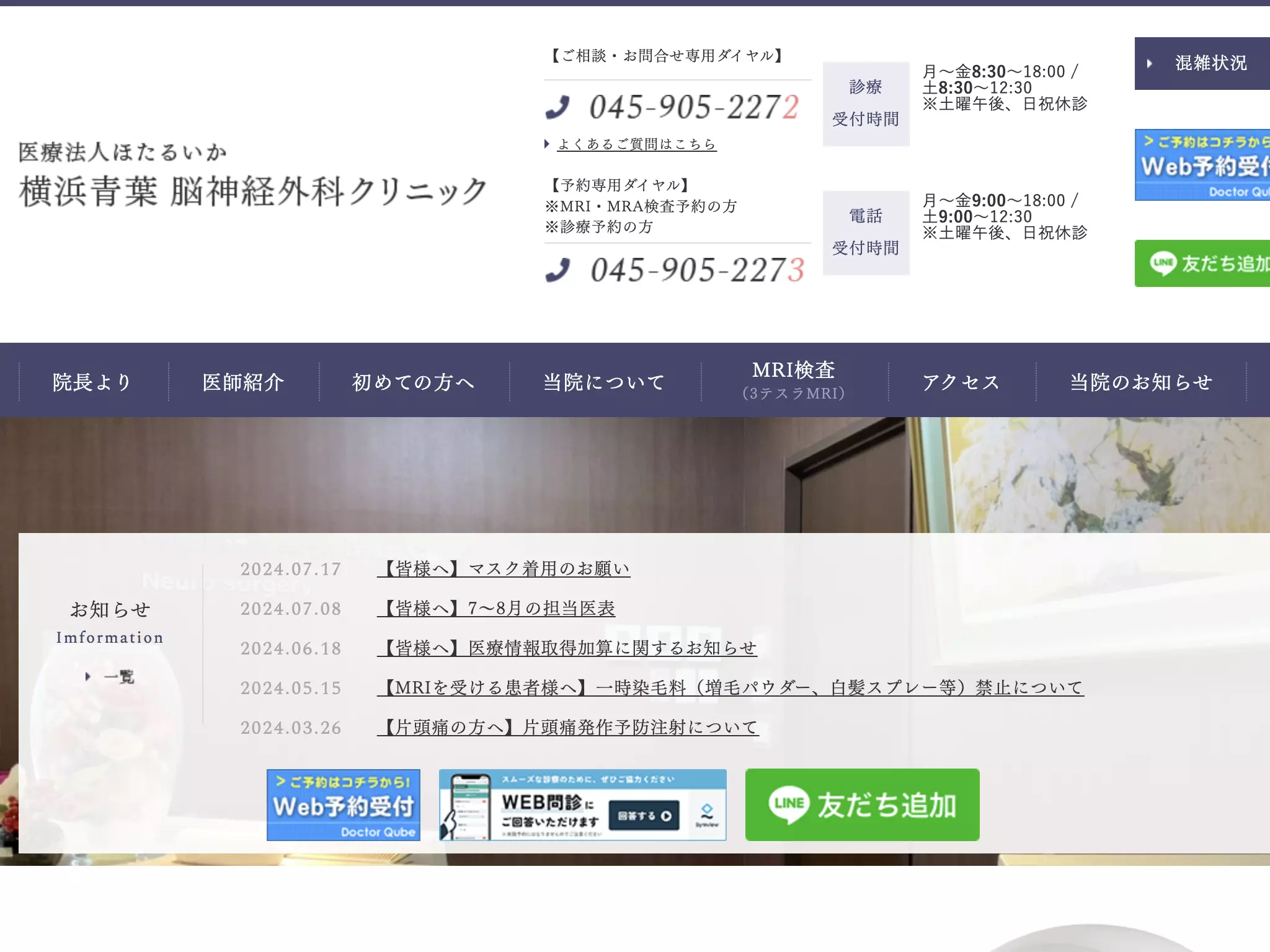
Task: Click 回答する button in WEB問診 banner
Action: [x=644, y=816]
